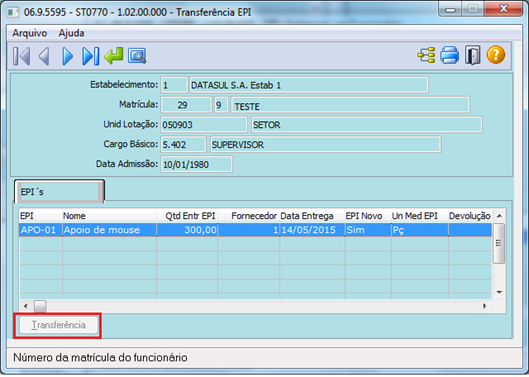Click the printer icon
529x377 pixels.
point(449,55)
